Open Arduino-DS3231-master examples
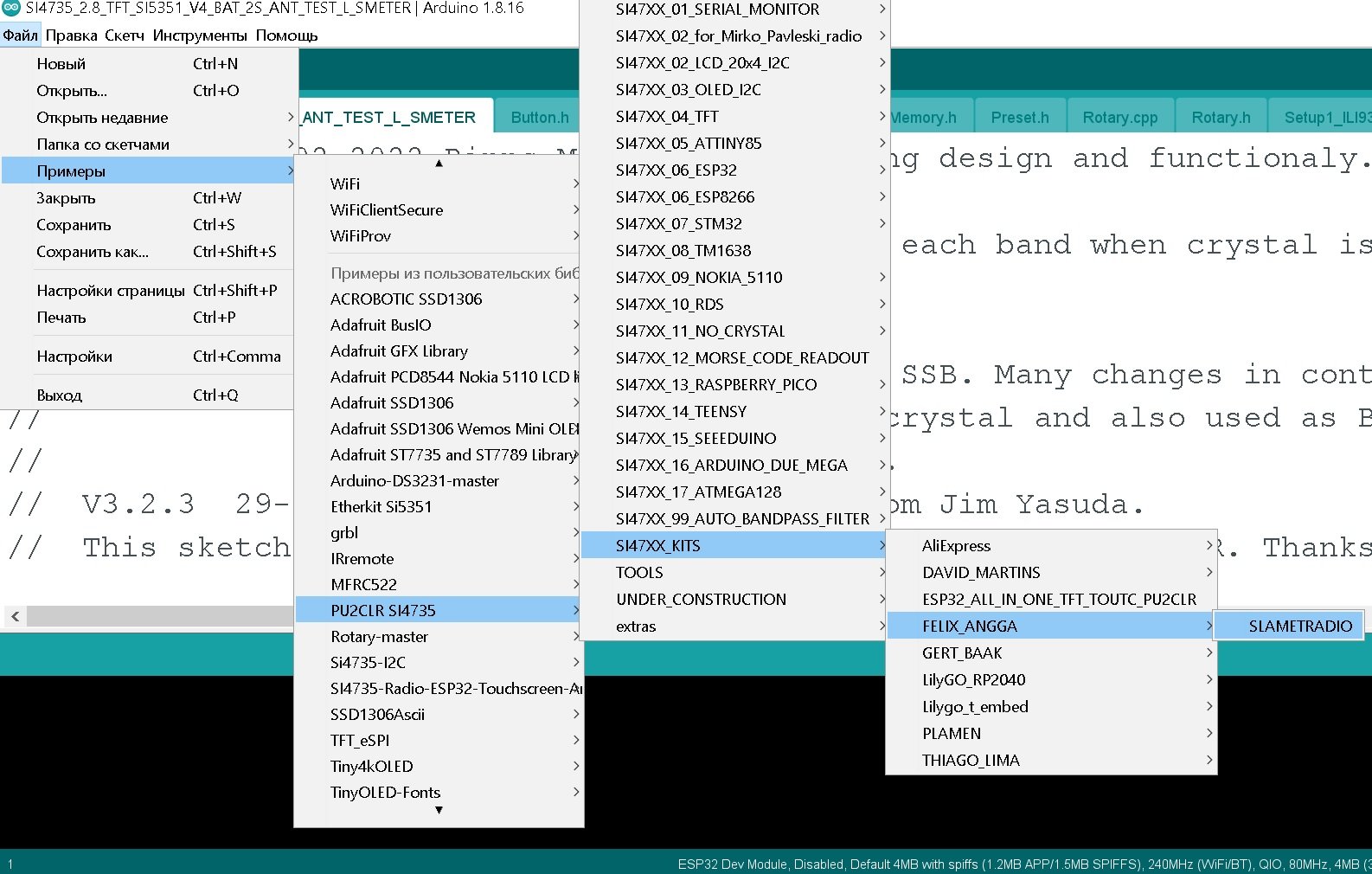The image size is (1372, 874). pos(439,480)
